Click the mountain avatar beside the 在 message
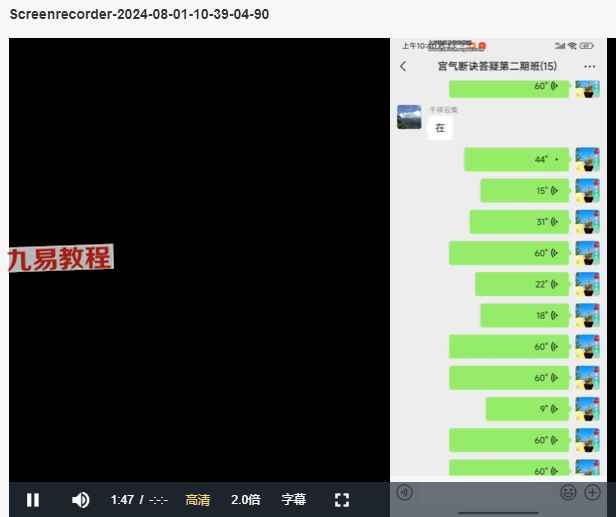This screenshot has height=517, width=616. tap(409, 117)
